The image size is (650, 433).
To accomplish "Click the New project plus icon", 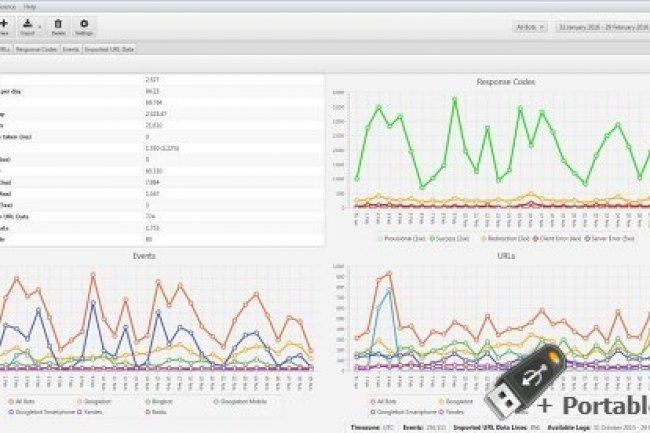I will (x=4, y=21).
